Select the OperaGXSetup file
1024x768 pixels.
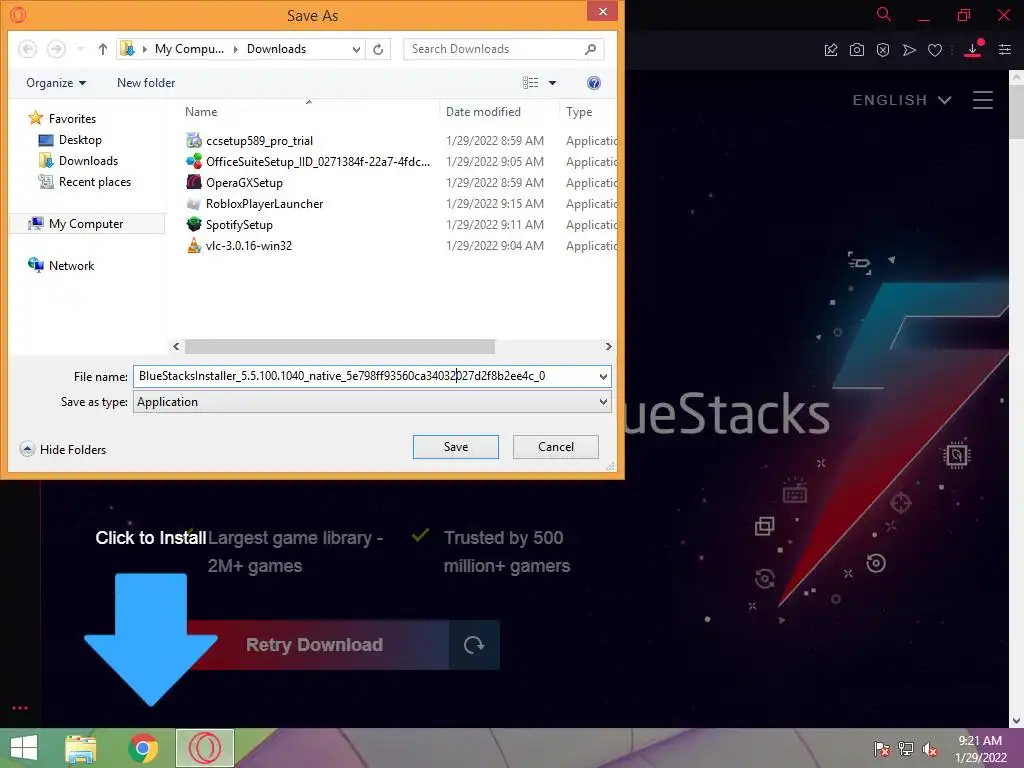(x=244, y=183)
